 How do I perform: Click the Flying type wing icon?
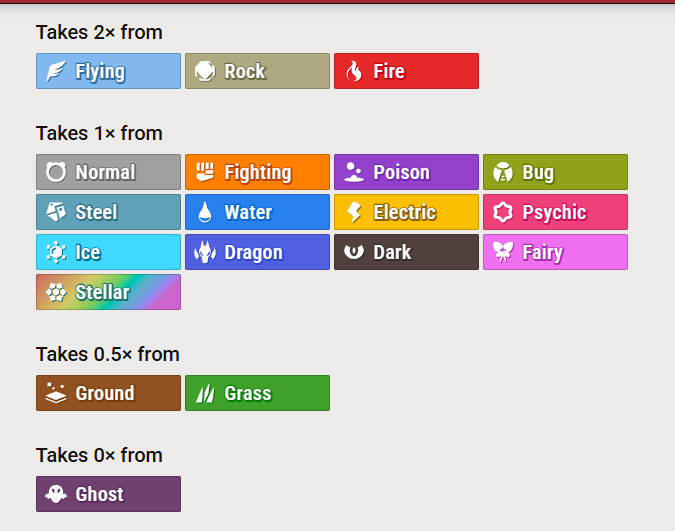point(56,71)
